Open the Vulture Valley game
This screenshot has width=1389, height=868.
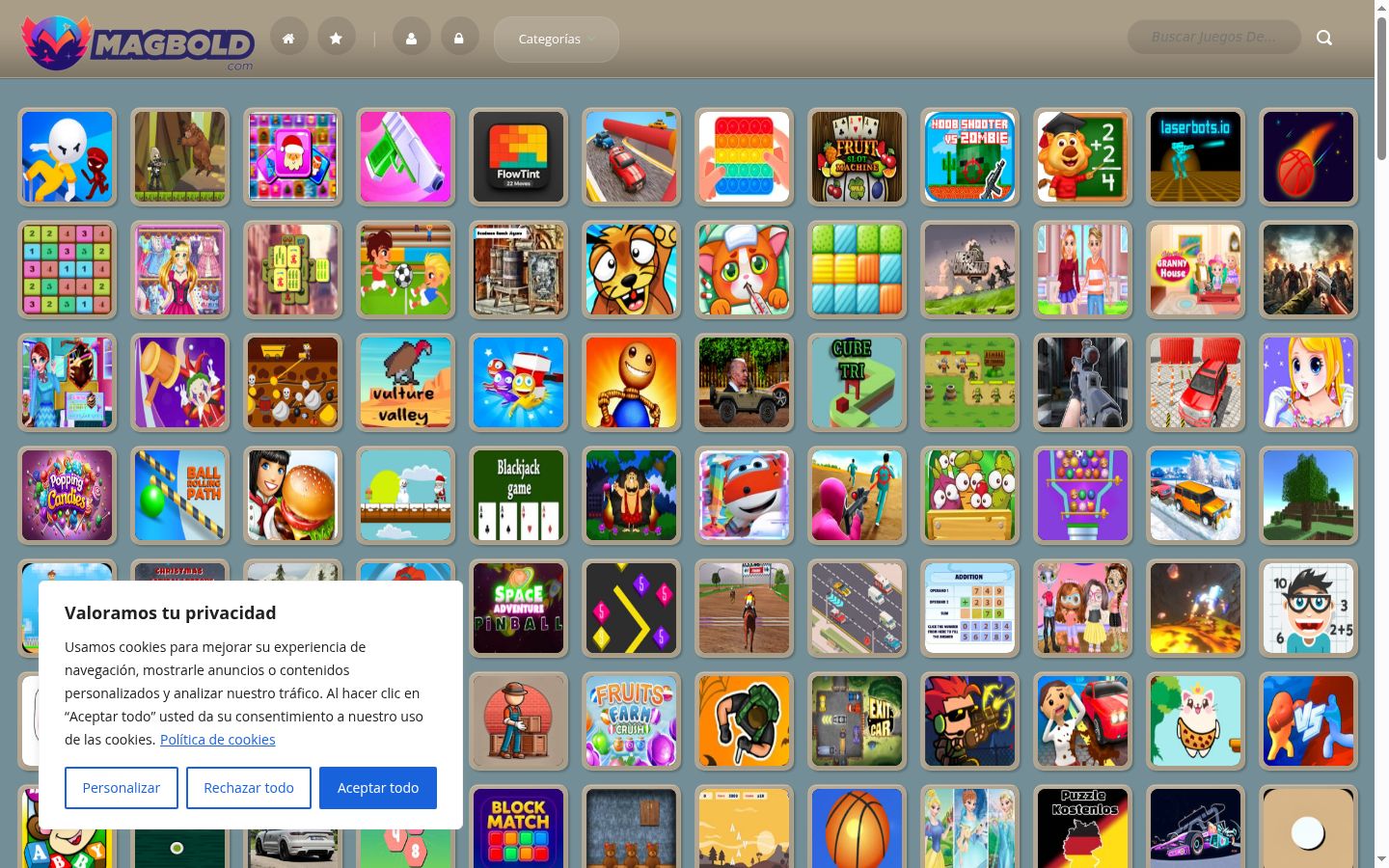(406, 382)
